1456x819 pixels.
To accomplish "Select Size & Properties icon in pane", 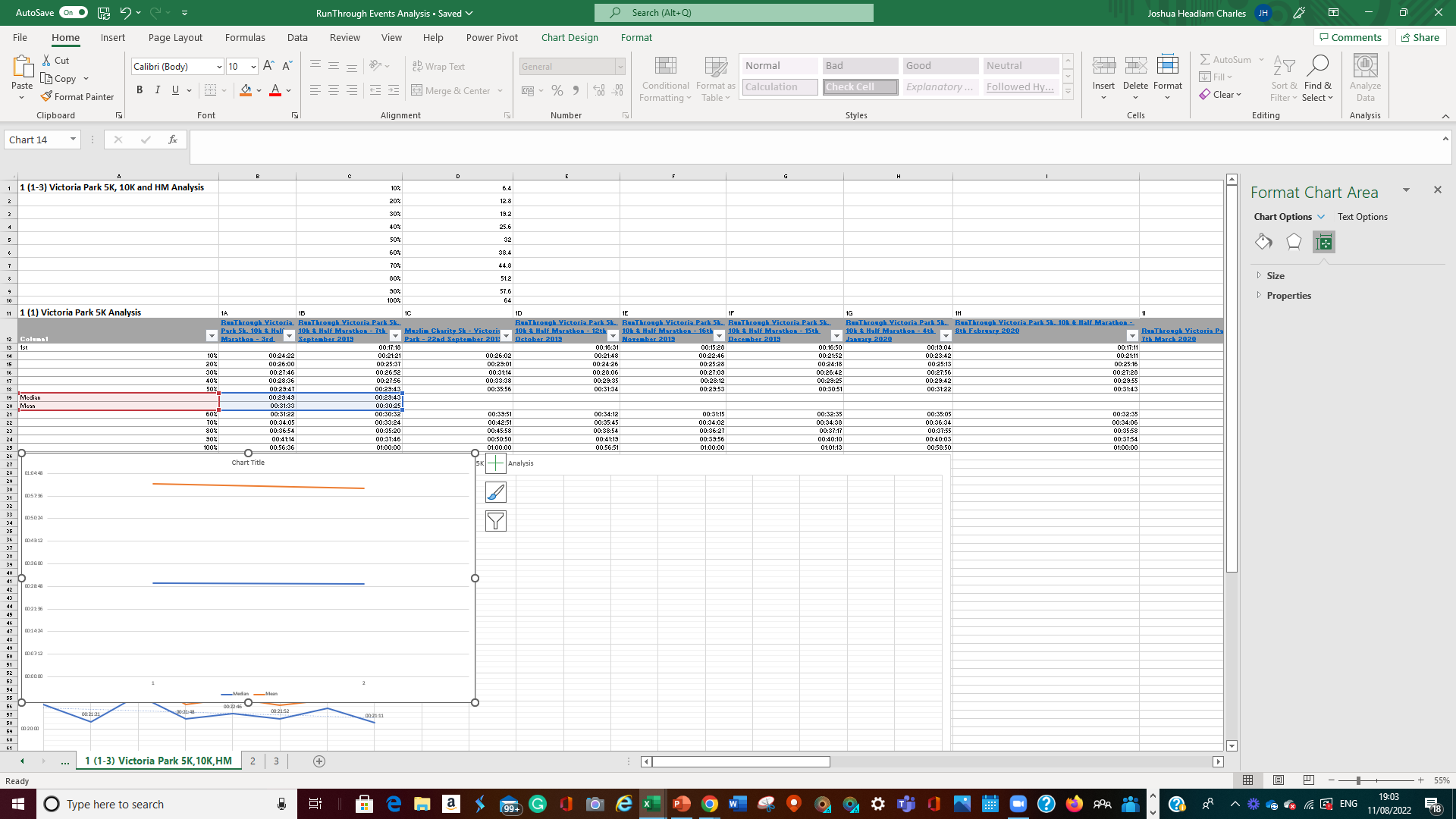I will [1324, 242].
